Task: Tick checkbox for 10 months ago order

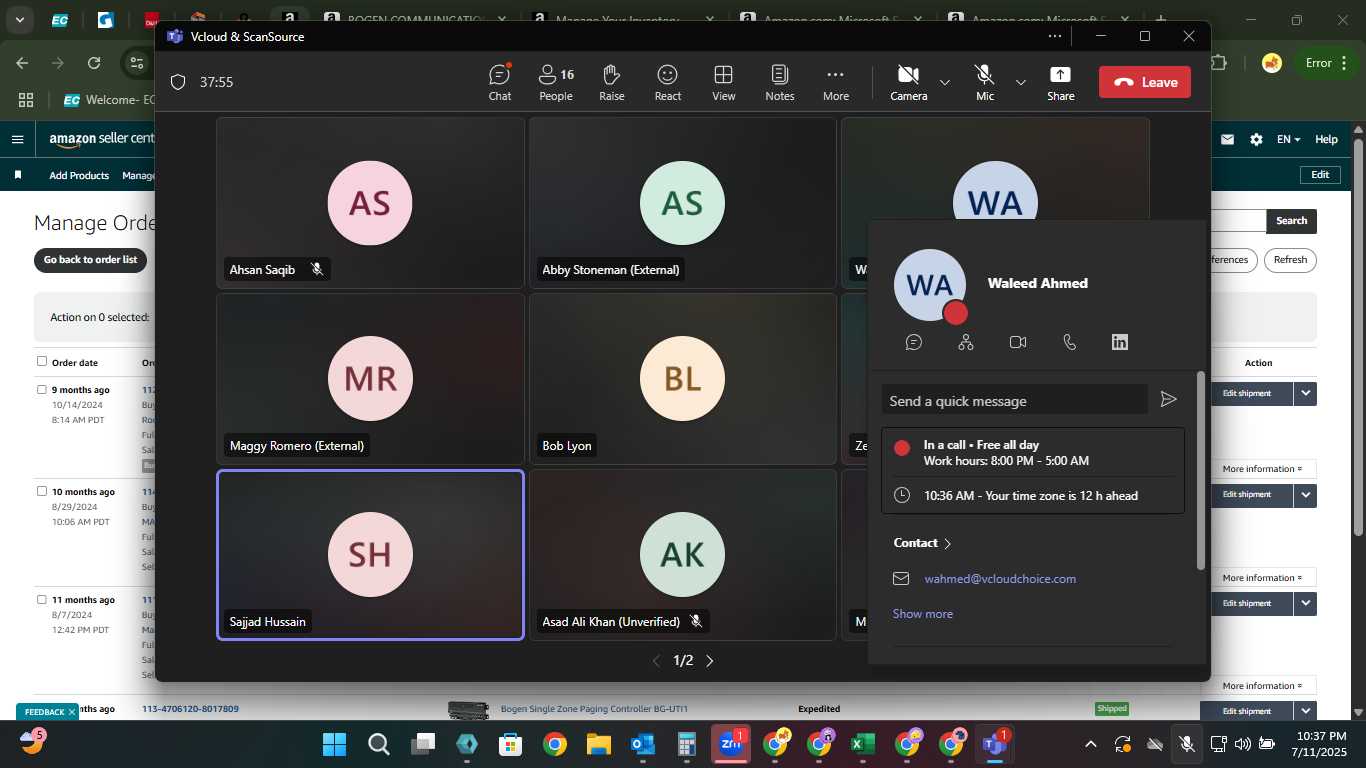Action: 42,492
